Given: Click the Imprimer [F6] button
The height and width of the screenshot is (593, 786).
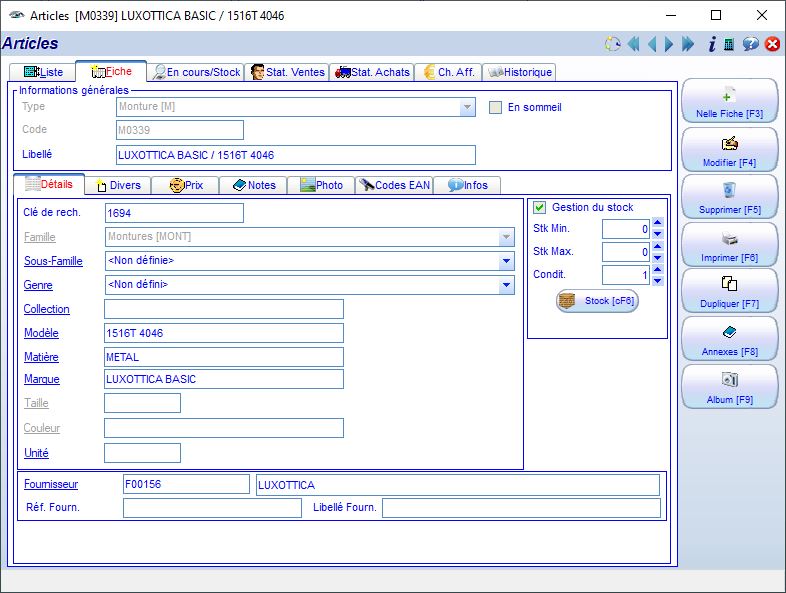Looking at the screenshot, I should click(729, 245).
